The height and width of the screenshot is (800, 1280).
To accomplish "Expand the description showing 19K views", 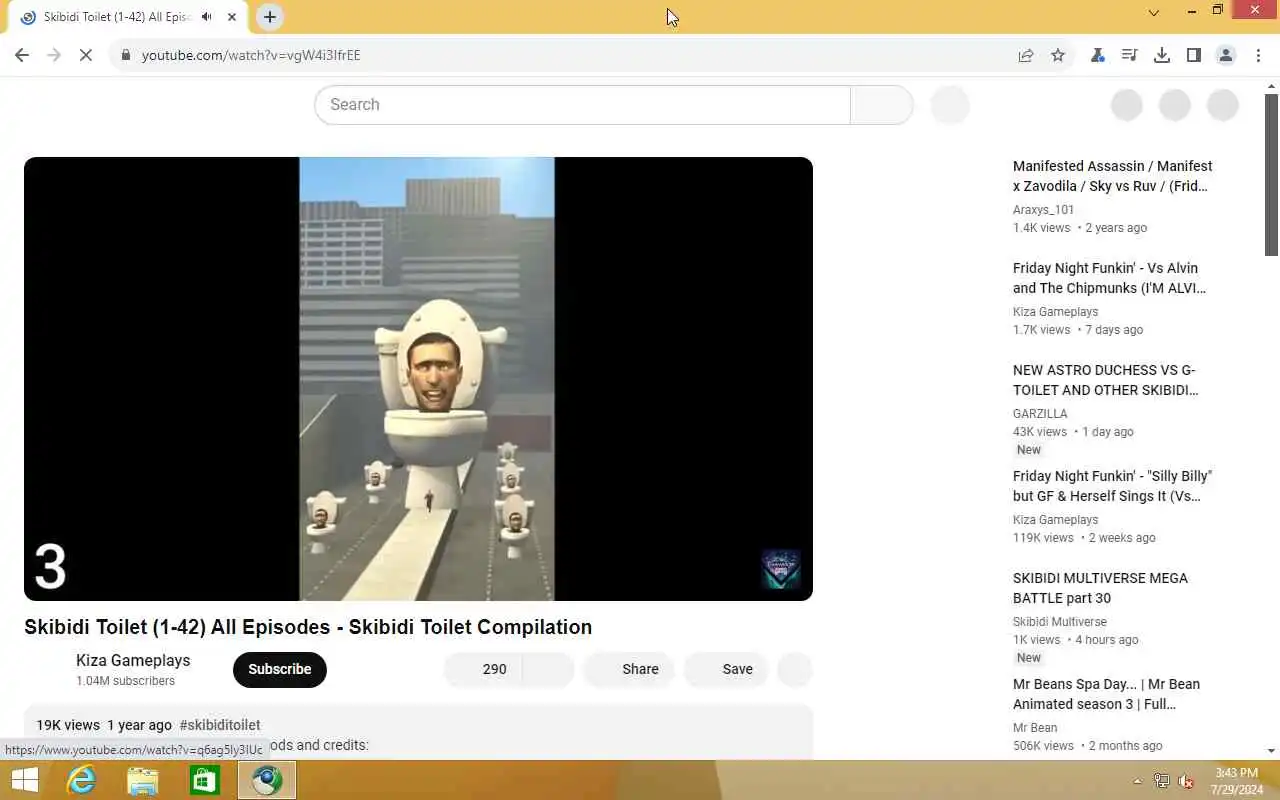I will pyautogui.click(x=418, y=732).
